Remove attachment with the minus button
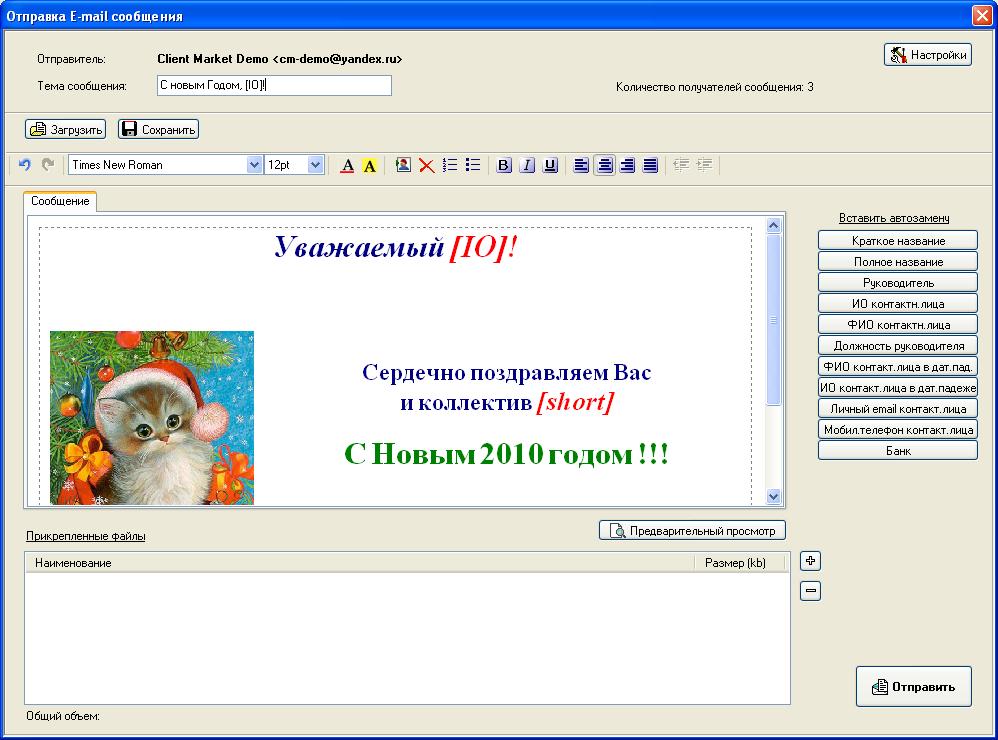 (810, 590)
